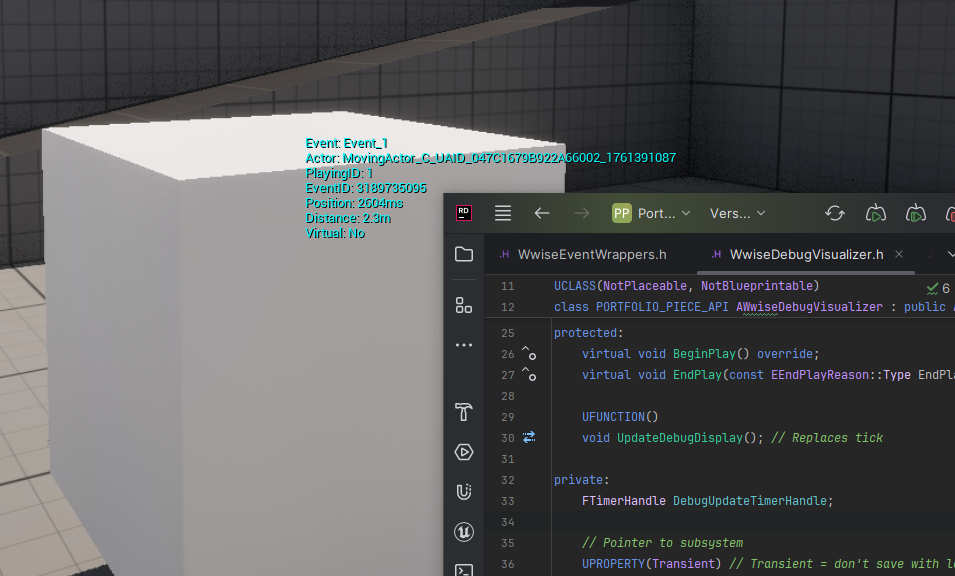Open the Explorer folder tool window
This screenshot has width=955, height=576.
pyautogui.click(x=464, y=255)
